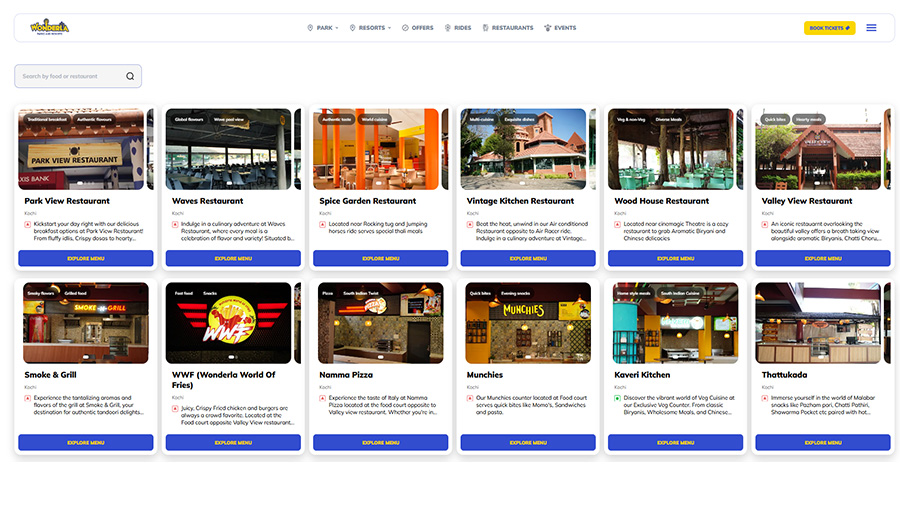Click the Valley View Restaurant title
The height and width of the screenshot is (507, 900).
[806, 201]
